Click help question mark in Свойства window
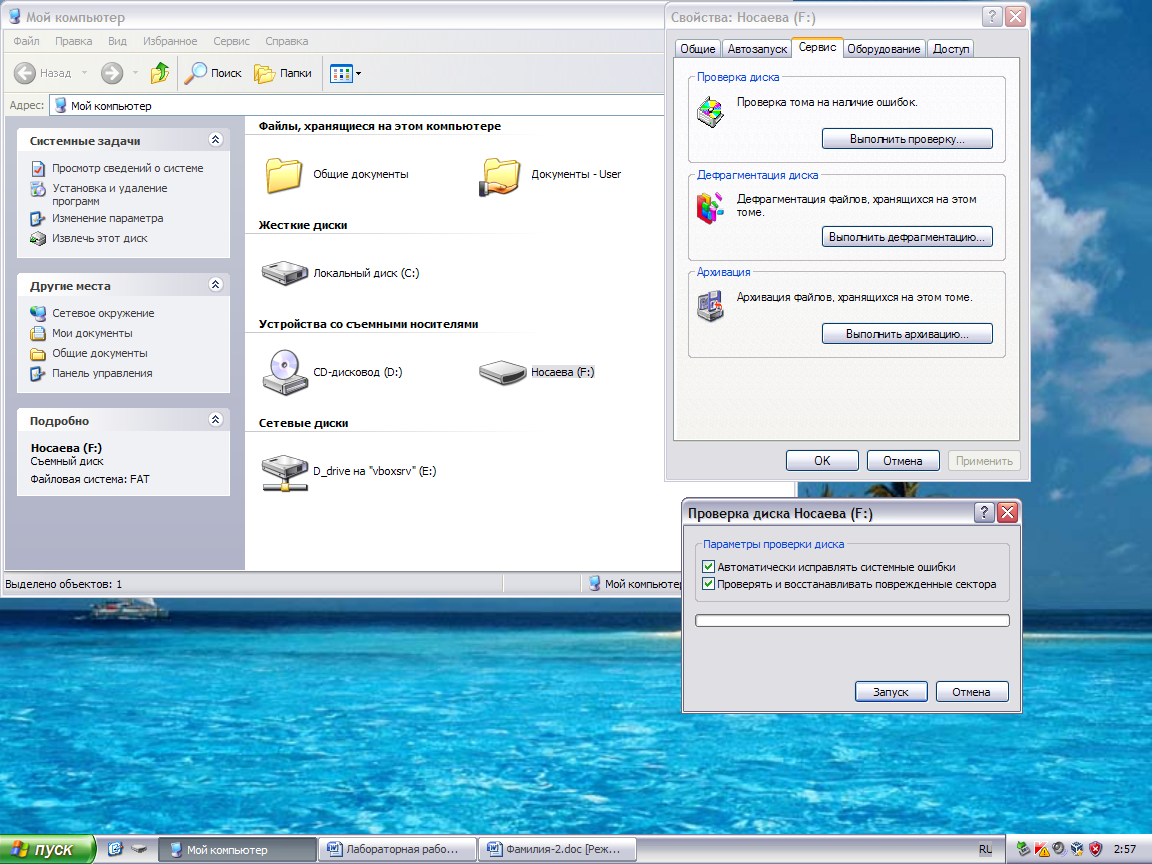1152x864 pixels. pos(993,17)
